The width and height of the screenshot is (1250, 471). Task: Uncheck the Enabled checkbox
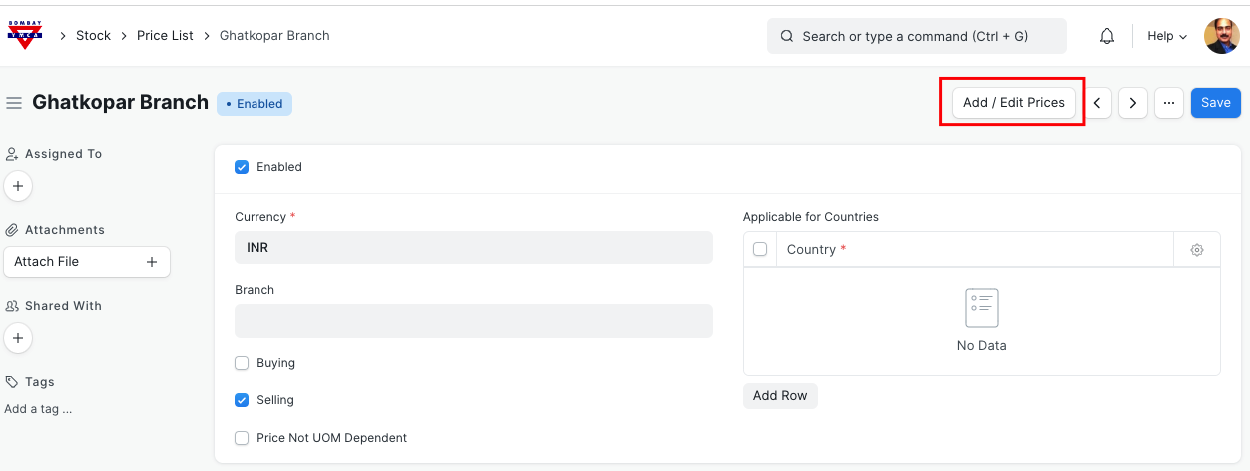point(242,167)
